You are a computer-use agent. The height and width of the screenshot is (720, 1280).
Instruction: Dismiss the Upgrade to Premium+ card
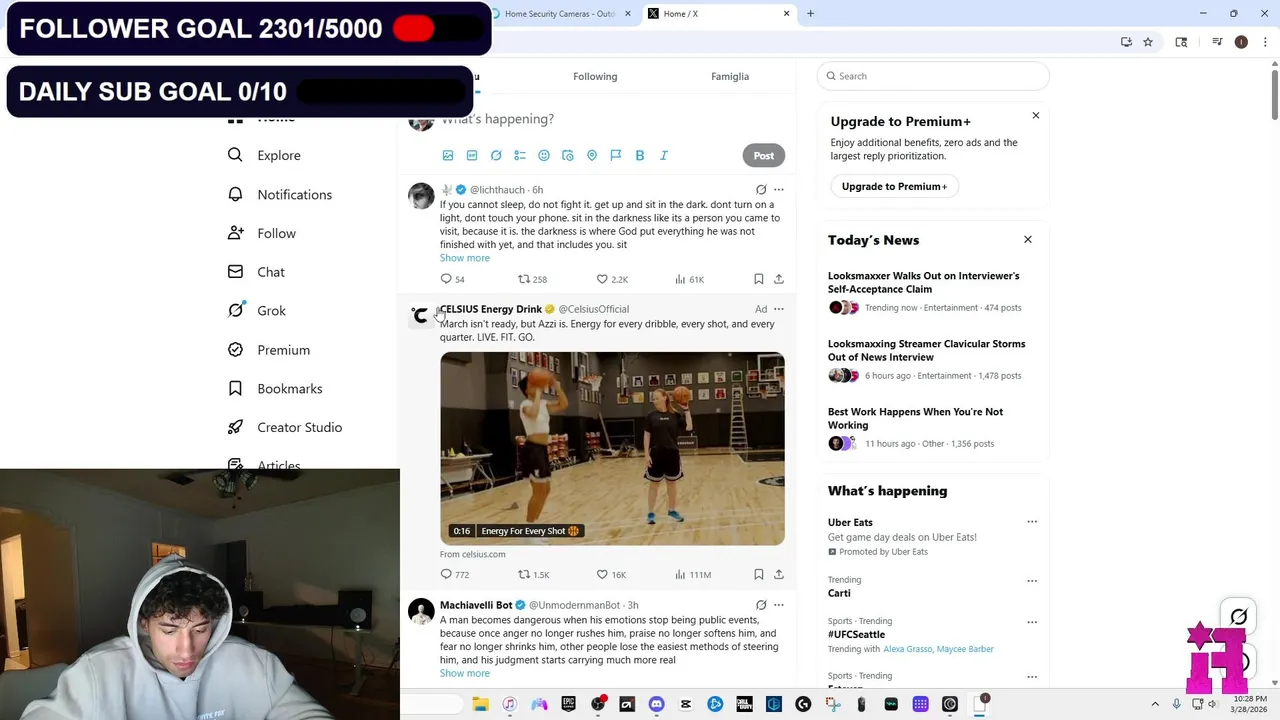[x=1036, y=116]
